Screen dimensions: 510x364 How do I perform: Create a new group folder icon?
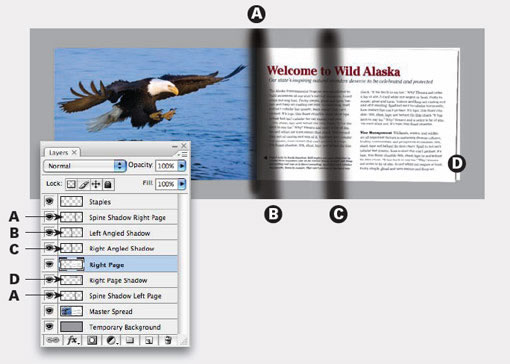130,340
